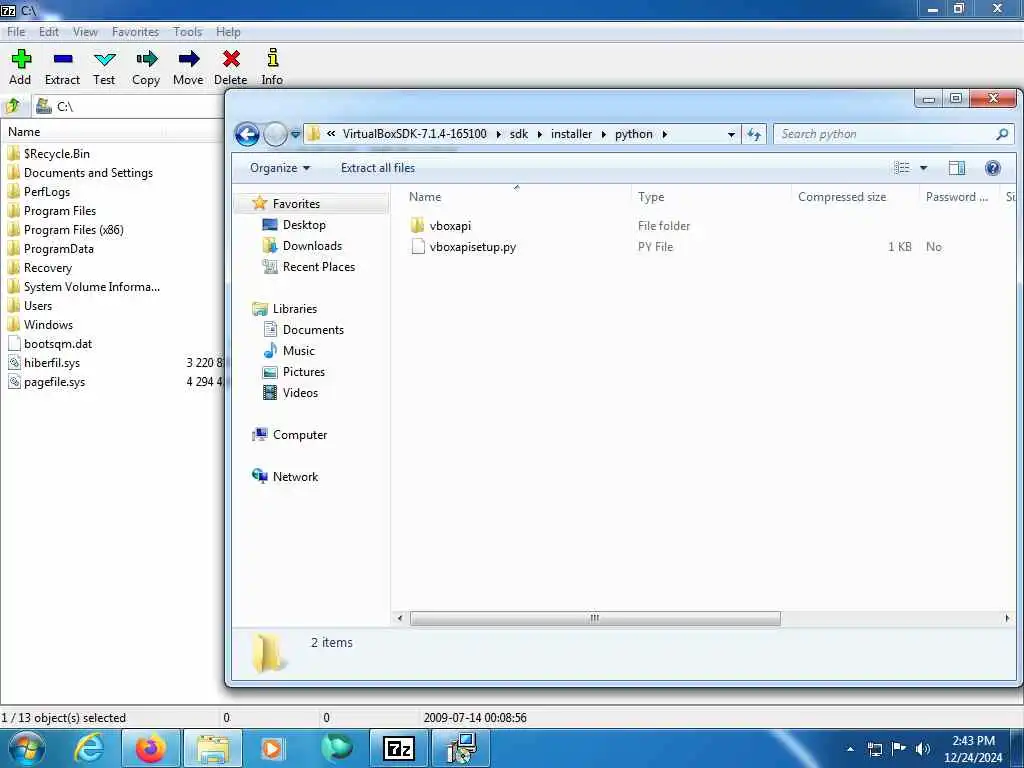This screenshot has height=768, width=1024.
Task: Go back with the Explorer back arrow
Action: [247, 135]
